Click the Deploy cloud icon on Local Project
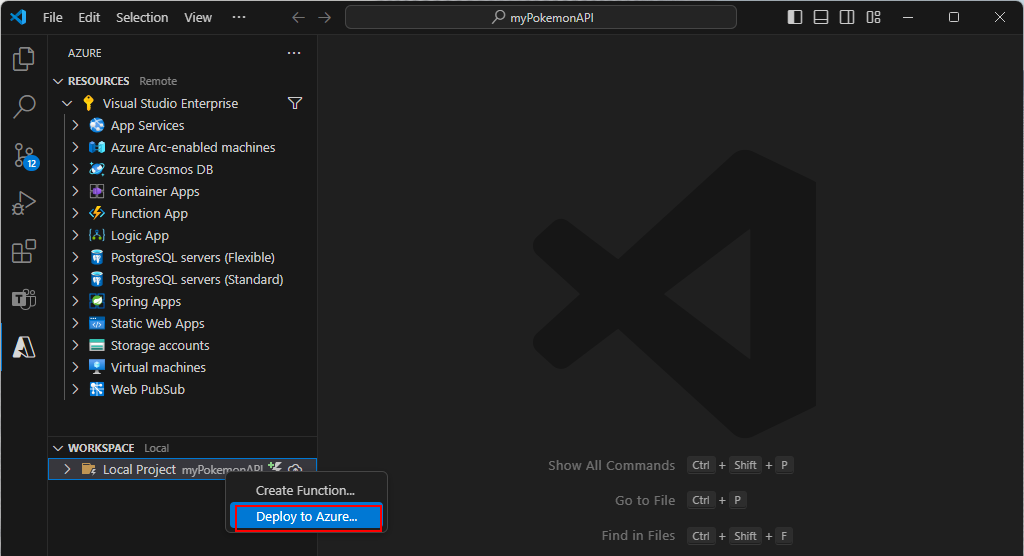 [295, 468]
